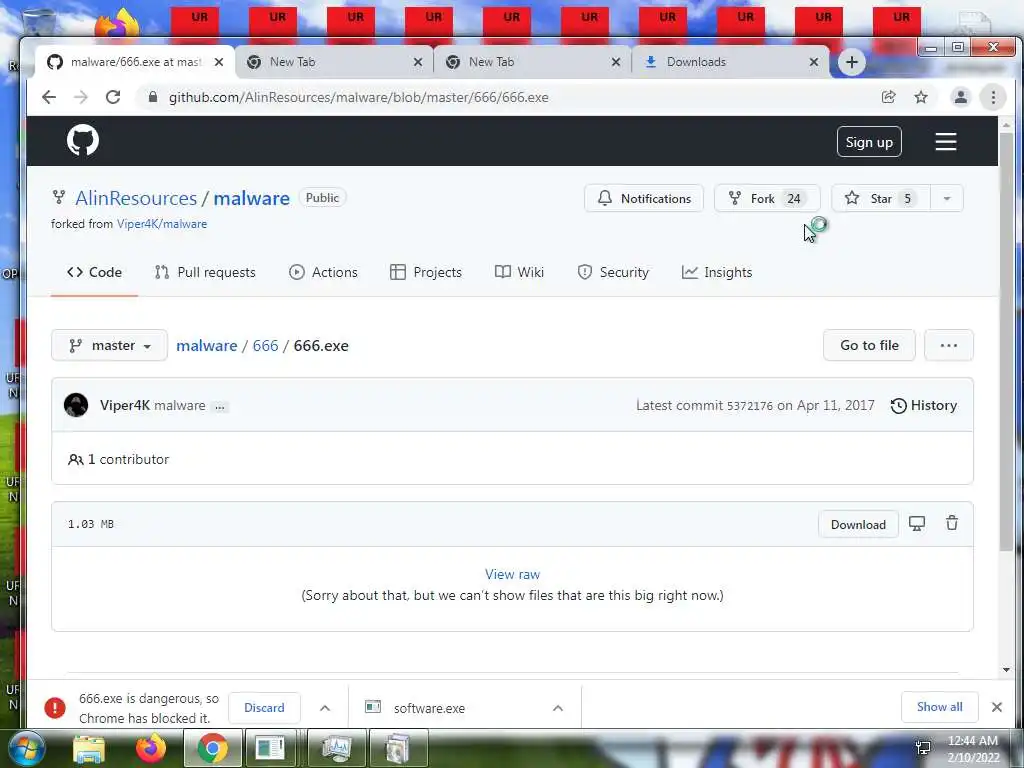Close the Downloads tab

click(x=814, y=62)
